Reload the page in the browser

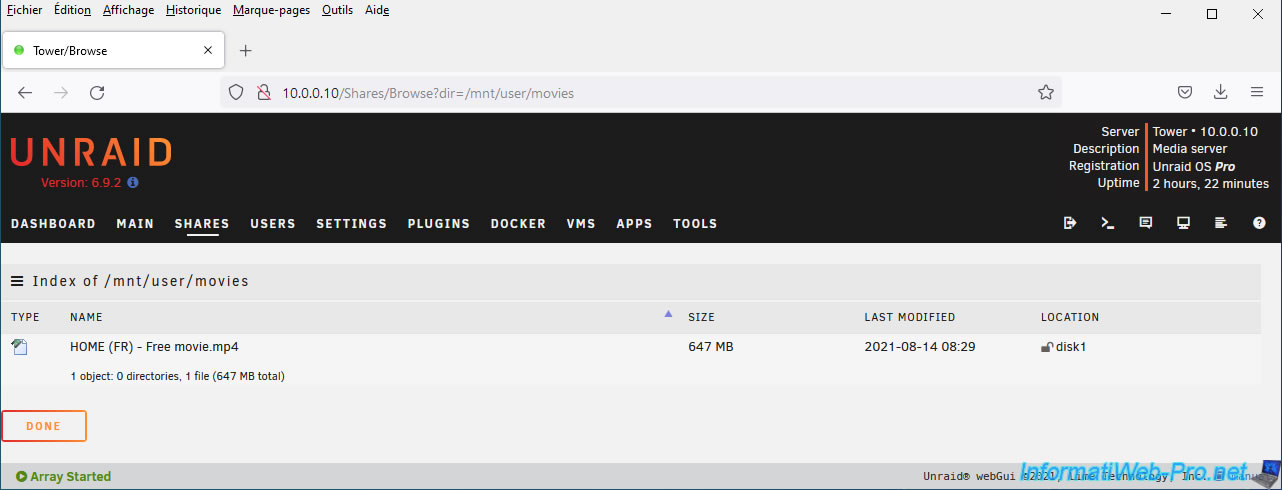tap(97, 92)
